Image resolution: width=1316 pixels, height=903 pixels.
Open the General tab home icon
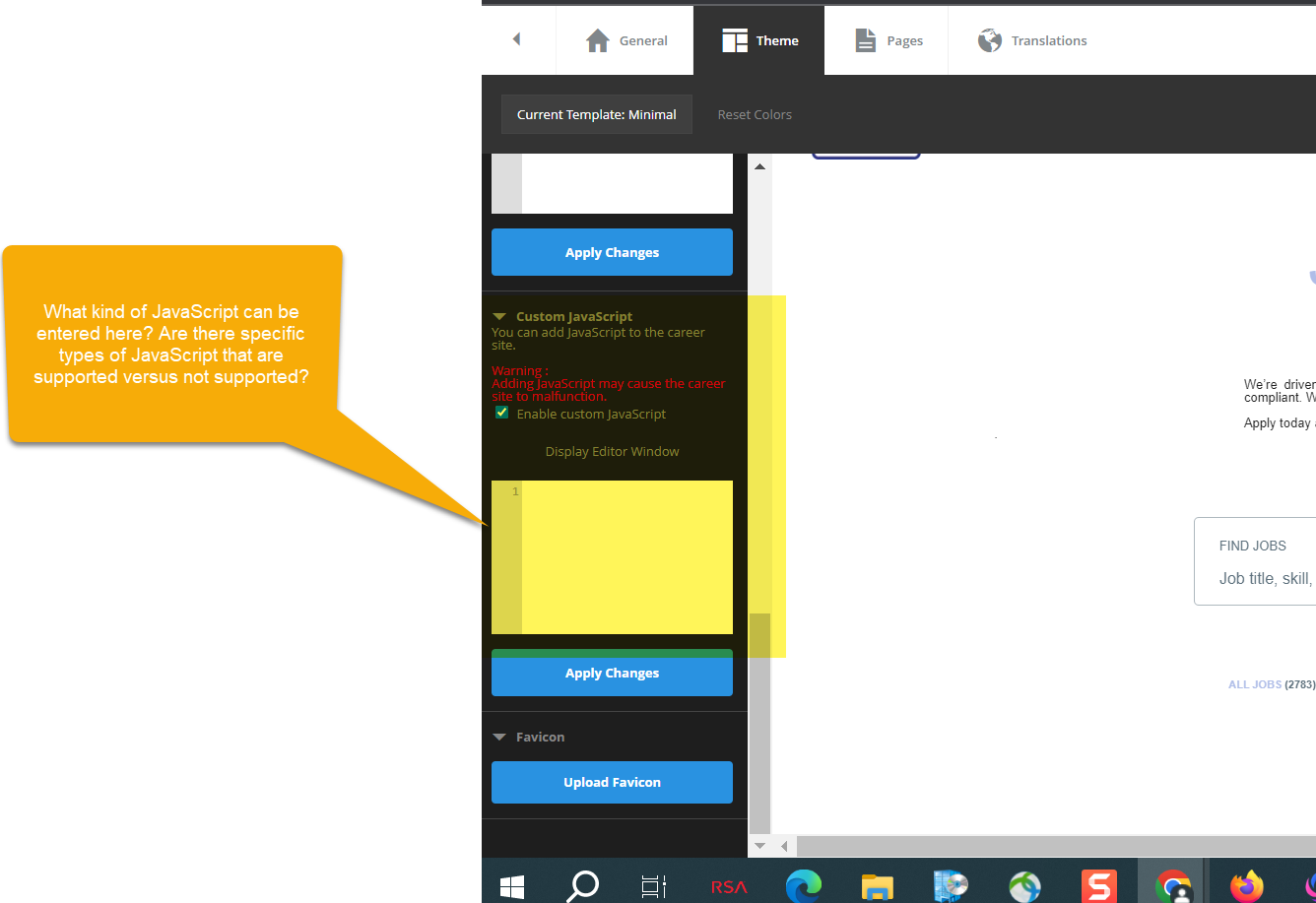pos(597,40)
